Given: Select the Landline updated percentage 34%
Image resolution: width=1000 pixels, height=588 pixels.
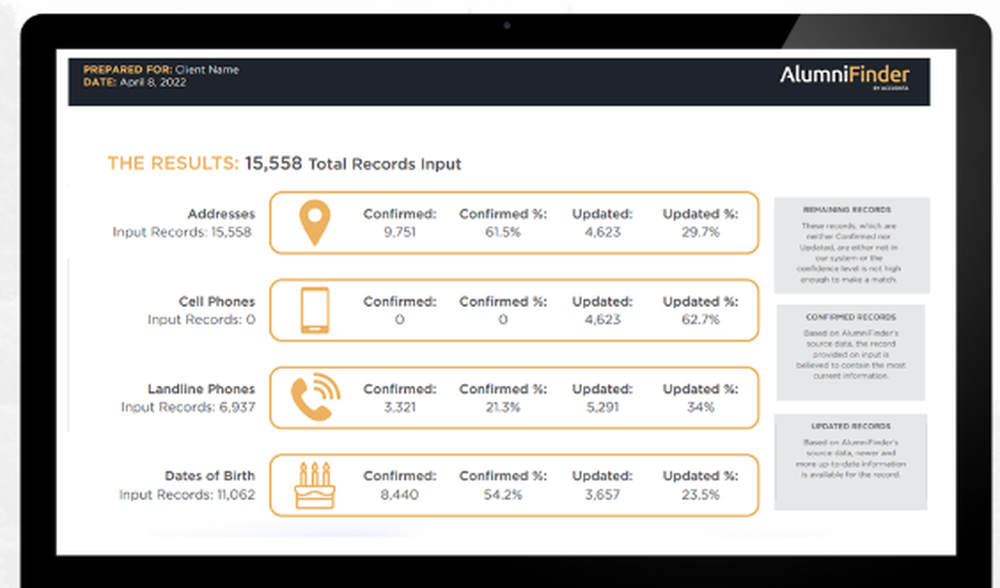Looking at the screenshot, I should 700,407.
